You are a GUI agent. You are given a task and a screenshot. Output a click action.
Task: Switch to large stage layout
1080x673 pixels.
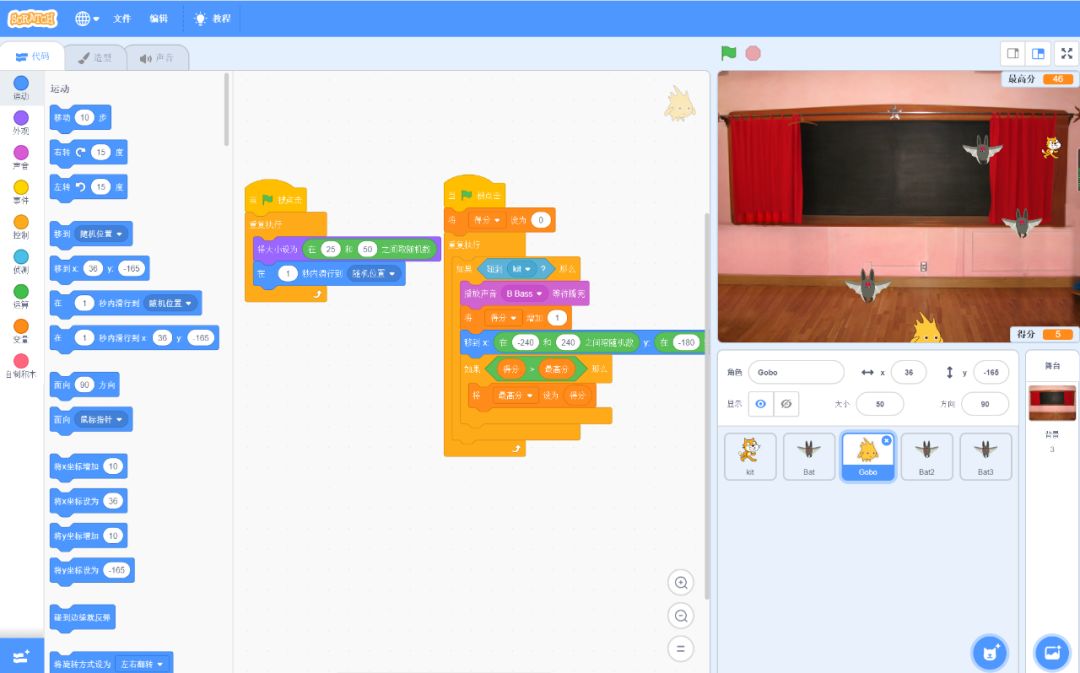point(1038,53)
